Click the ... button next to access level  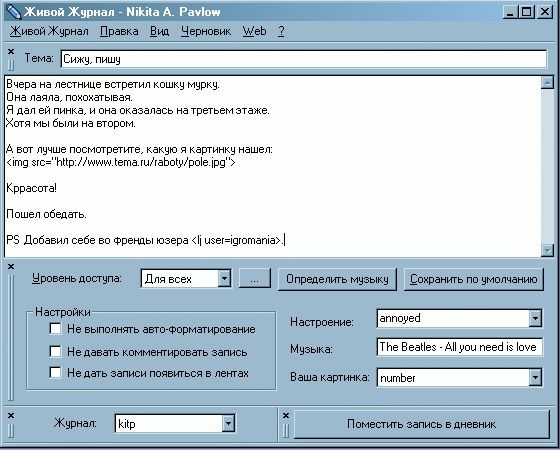[255, 279]
